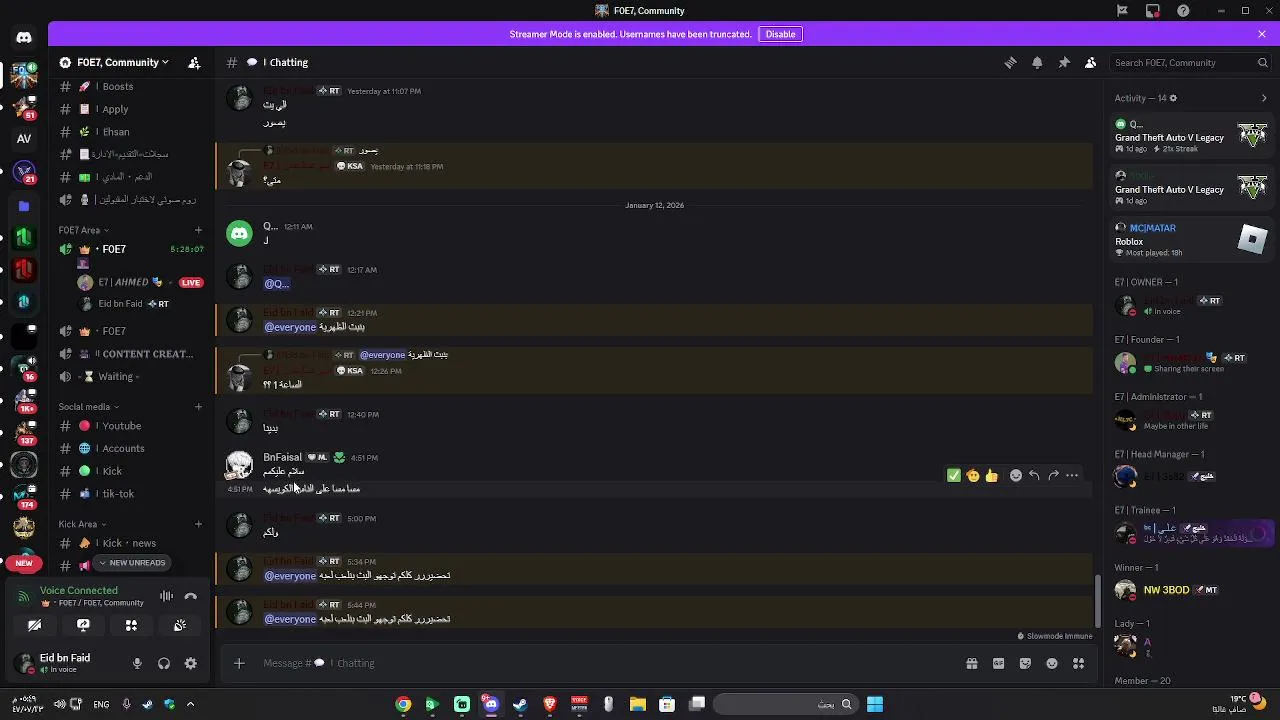Create channel in FOE7 Area category
This screenshot has width=1280, height=720.
pyautogui.click(x=198, y=230)
